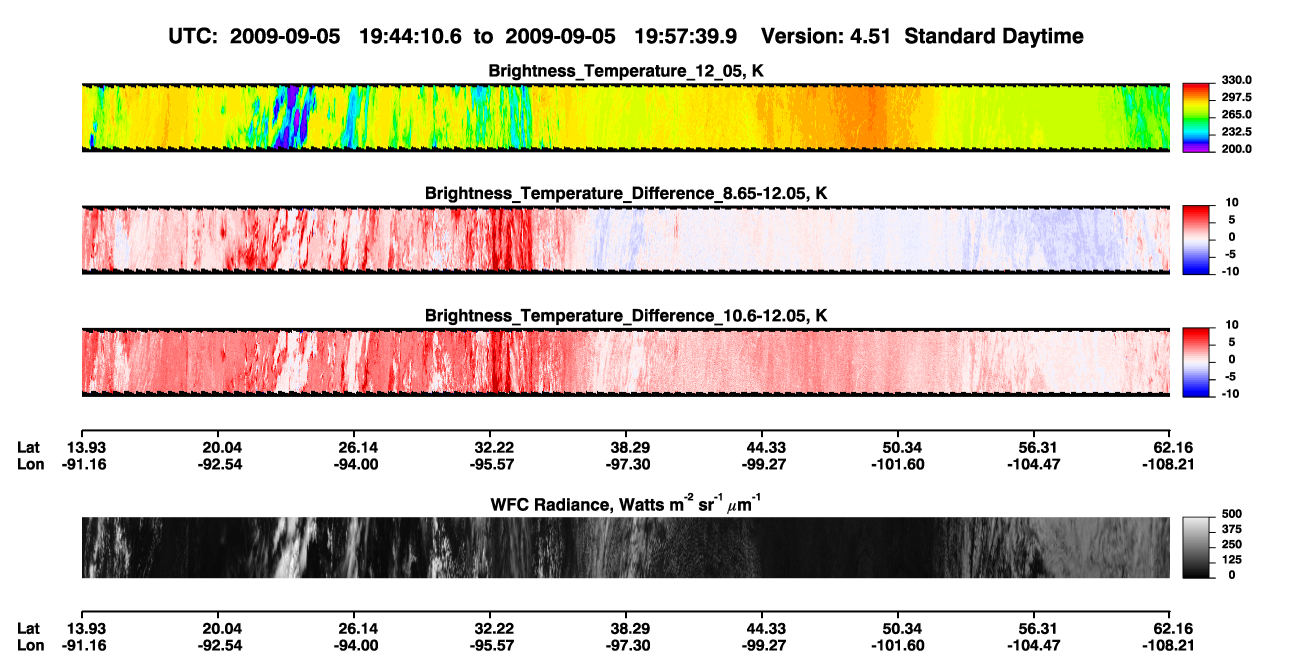Click the 232.5 color bar tick label
This screenshot has height=667, width=1300.
(x=1237, y=132)
